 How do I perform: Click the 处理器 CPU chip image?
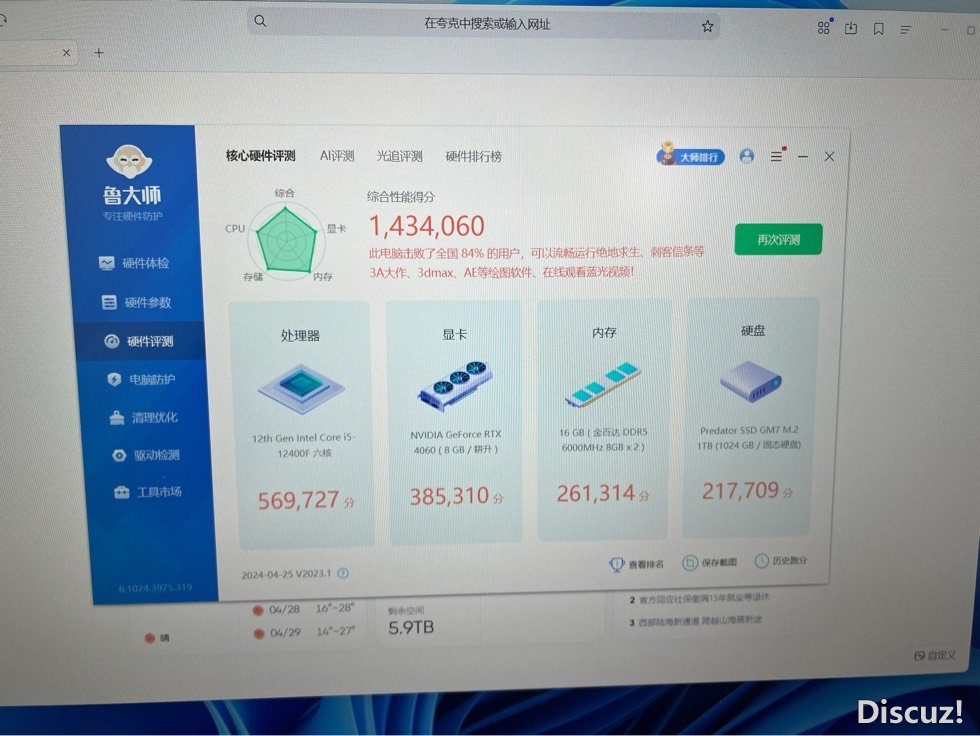pos(301,388)
